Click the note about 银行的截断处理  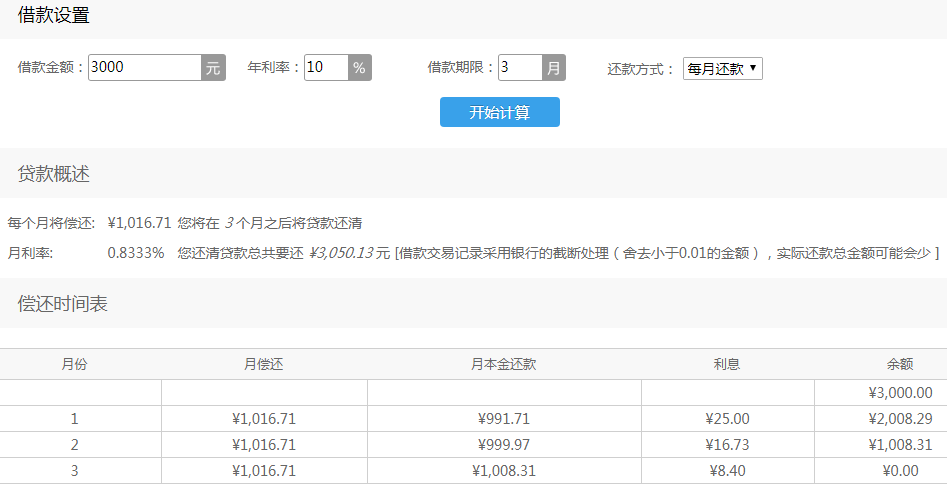667,253
